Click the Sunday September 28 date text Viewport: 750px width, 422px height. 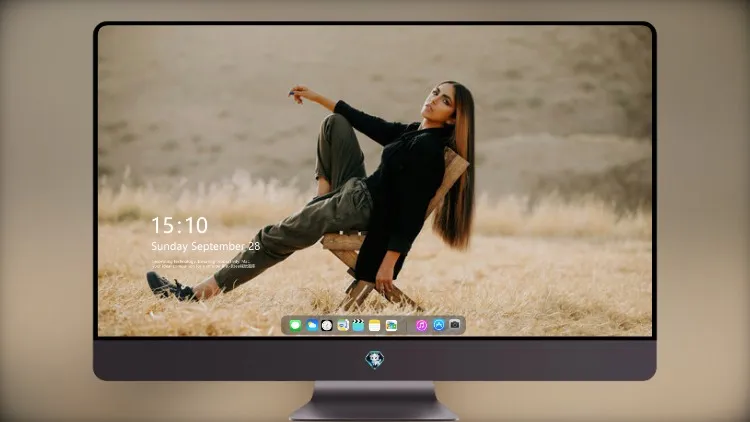click(x=206, y=246)
